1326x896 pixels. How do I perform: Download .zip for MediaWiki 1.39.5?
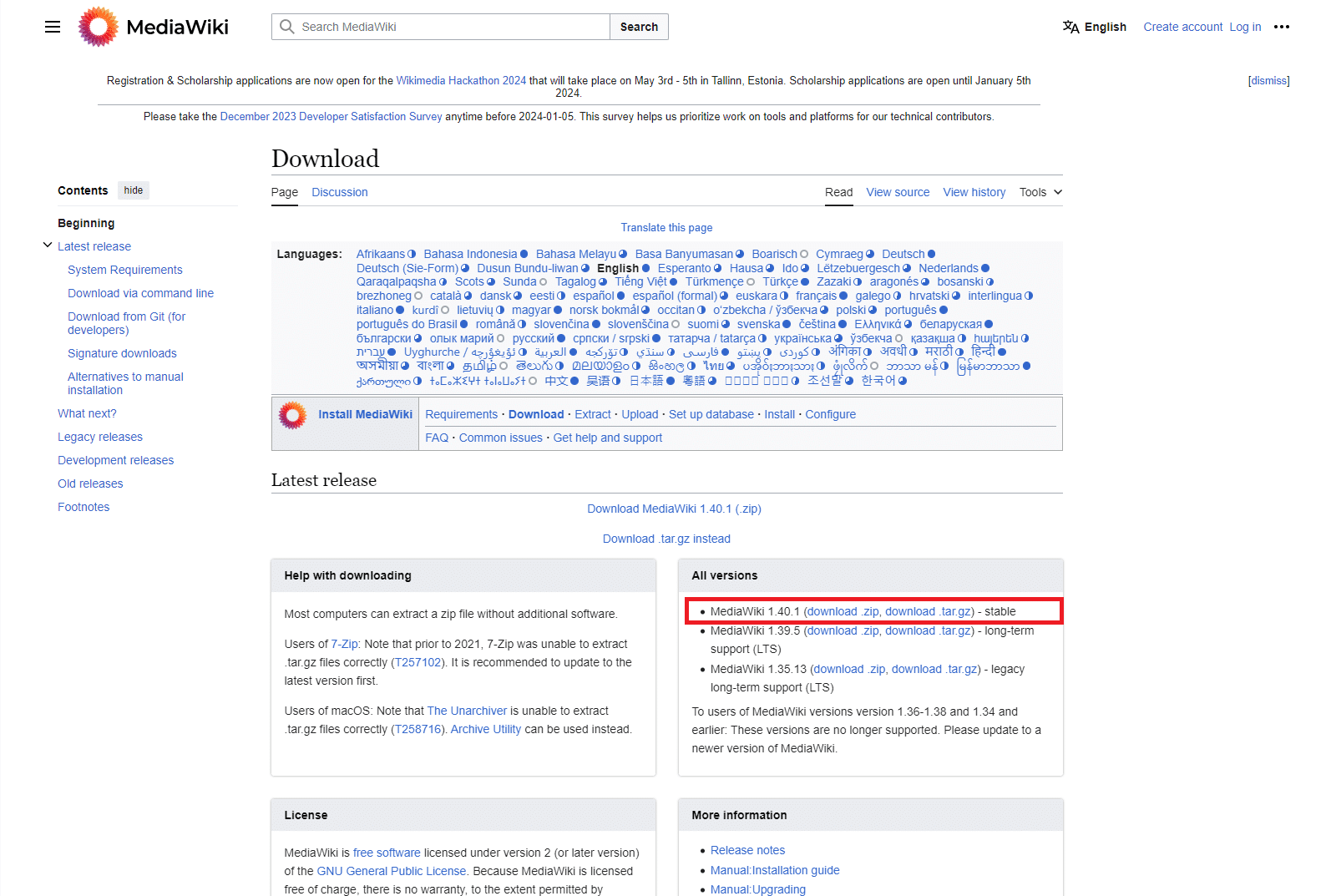point(843,630)
